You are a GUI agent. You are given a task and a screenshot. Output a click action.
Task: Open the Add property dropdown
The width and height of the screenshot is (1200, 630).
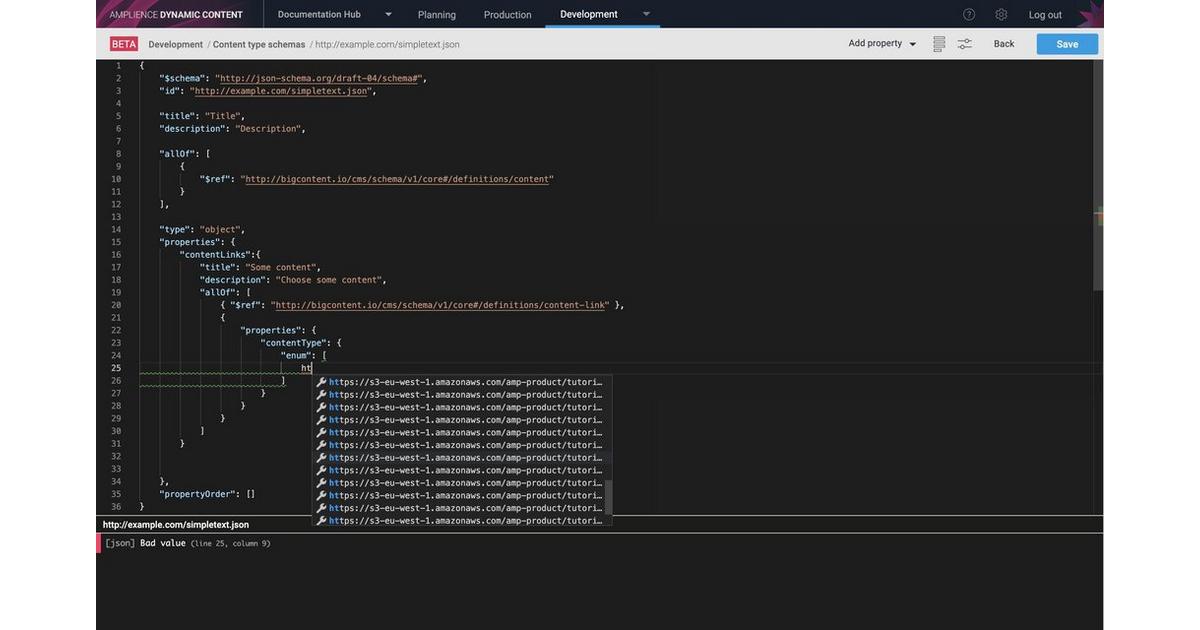pyautogui.click(x=883, y=44)
